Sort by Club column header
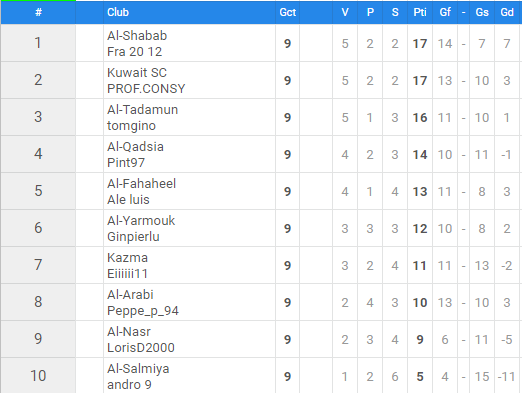Image resolution: width=522 pixels, height=393 pixels. pyautogui.click(x=118, y=12)
